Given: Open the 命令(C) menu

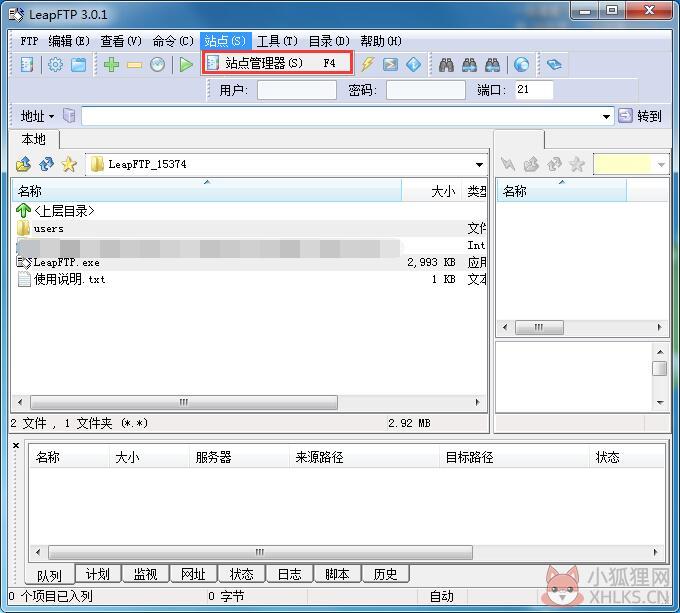Looking at the screenshot, I should coord(173,41).
